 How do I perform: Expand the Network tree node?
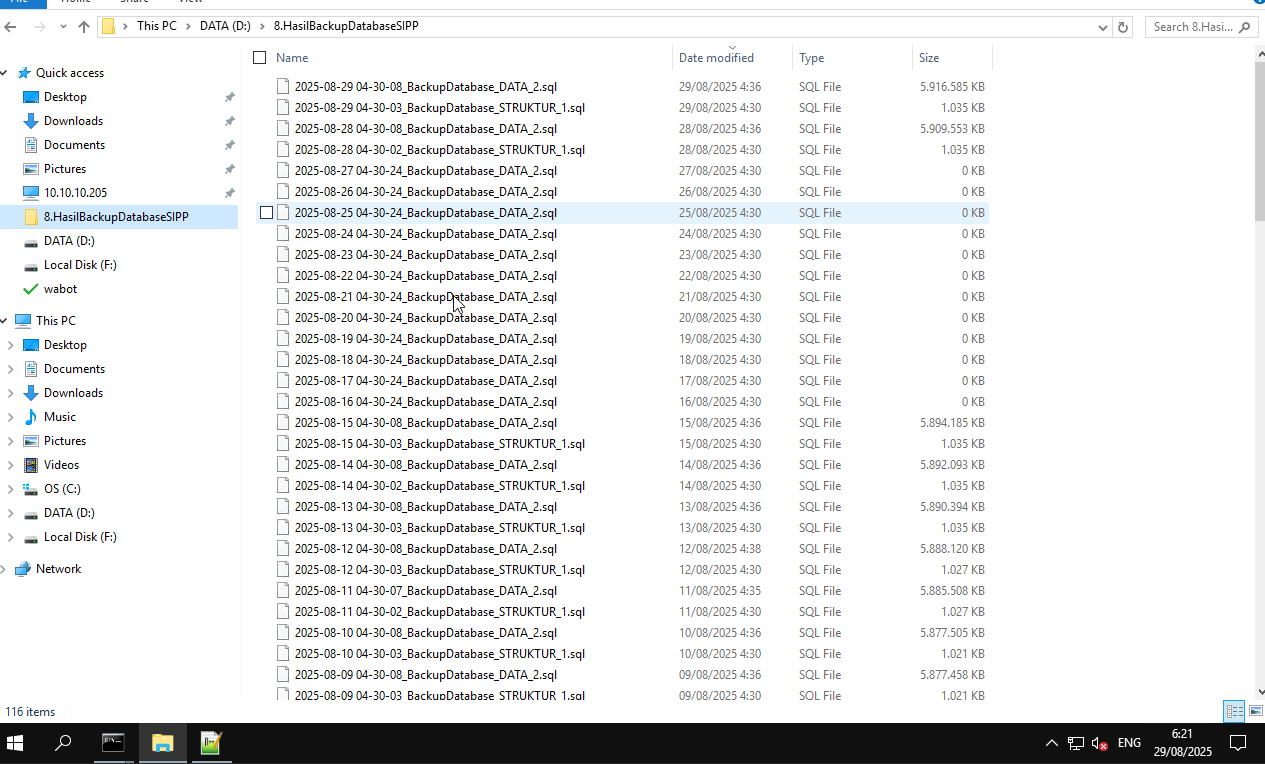click(5, 569)
